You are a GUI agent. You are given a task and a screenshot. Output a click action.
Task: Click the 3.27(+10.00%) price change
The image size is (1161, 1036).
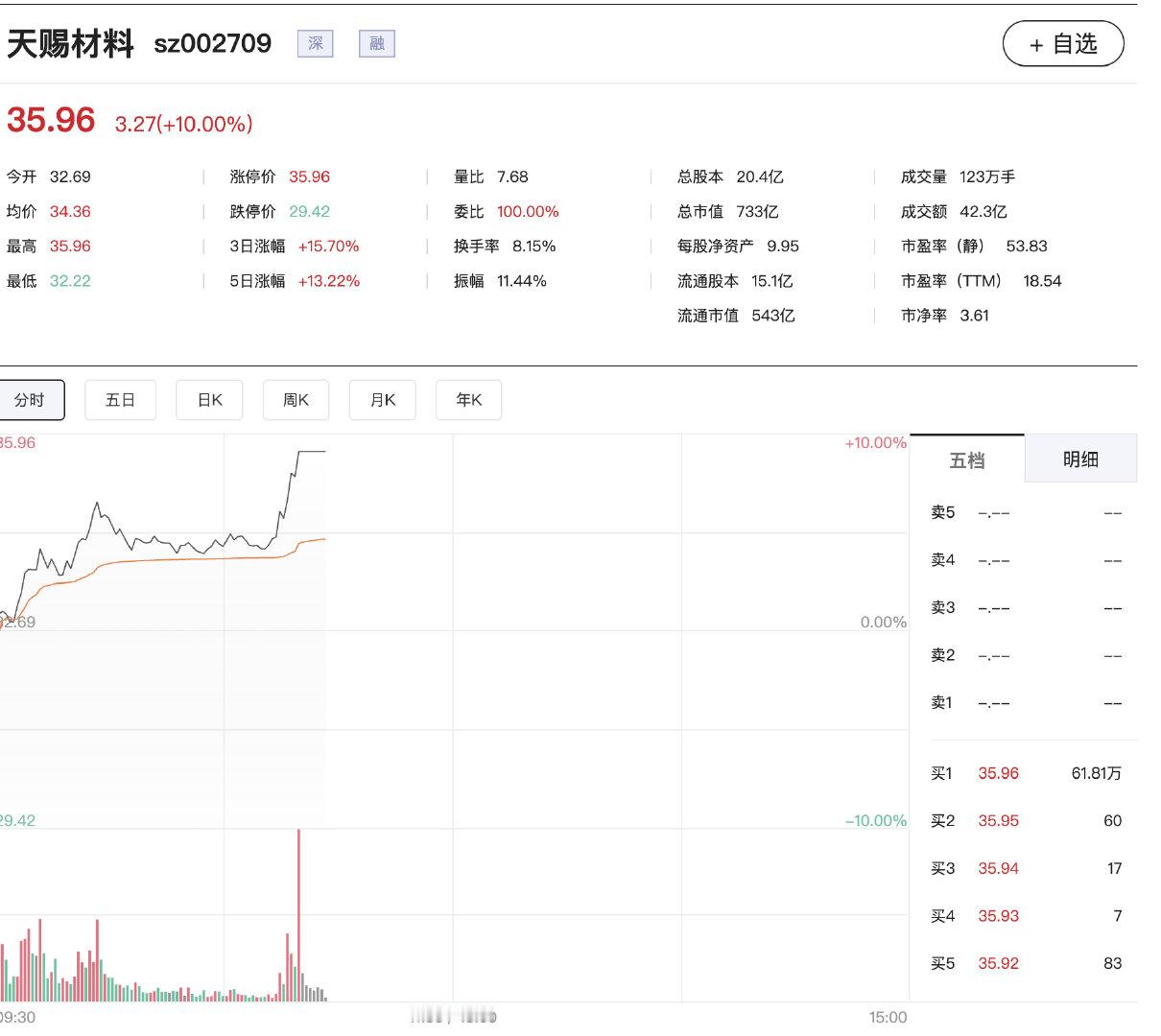pyautogui.click(x=184, y=124)
